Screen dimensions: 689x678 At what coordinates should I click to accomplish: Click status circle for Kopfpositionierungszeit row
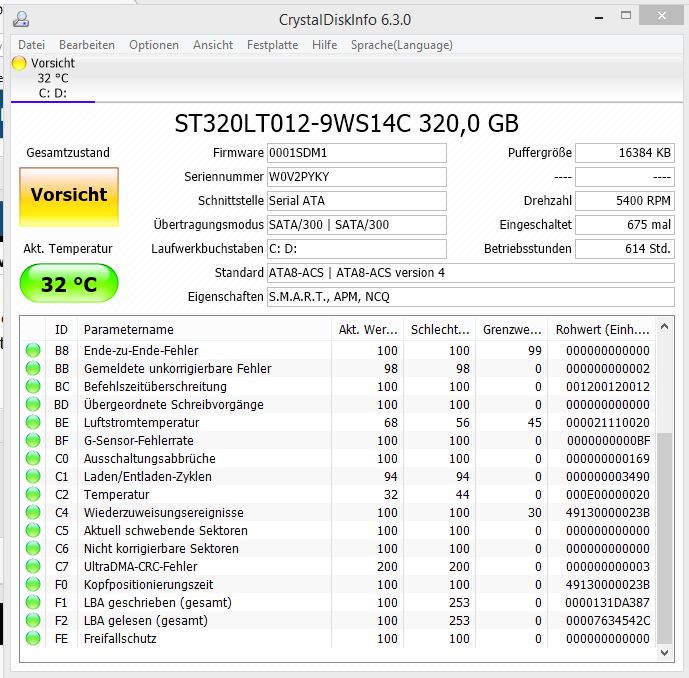(x=33, y=584)
